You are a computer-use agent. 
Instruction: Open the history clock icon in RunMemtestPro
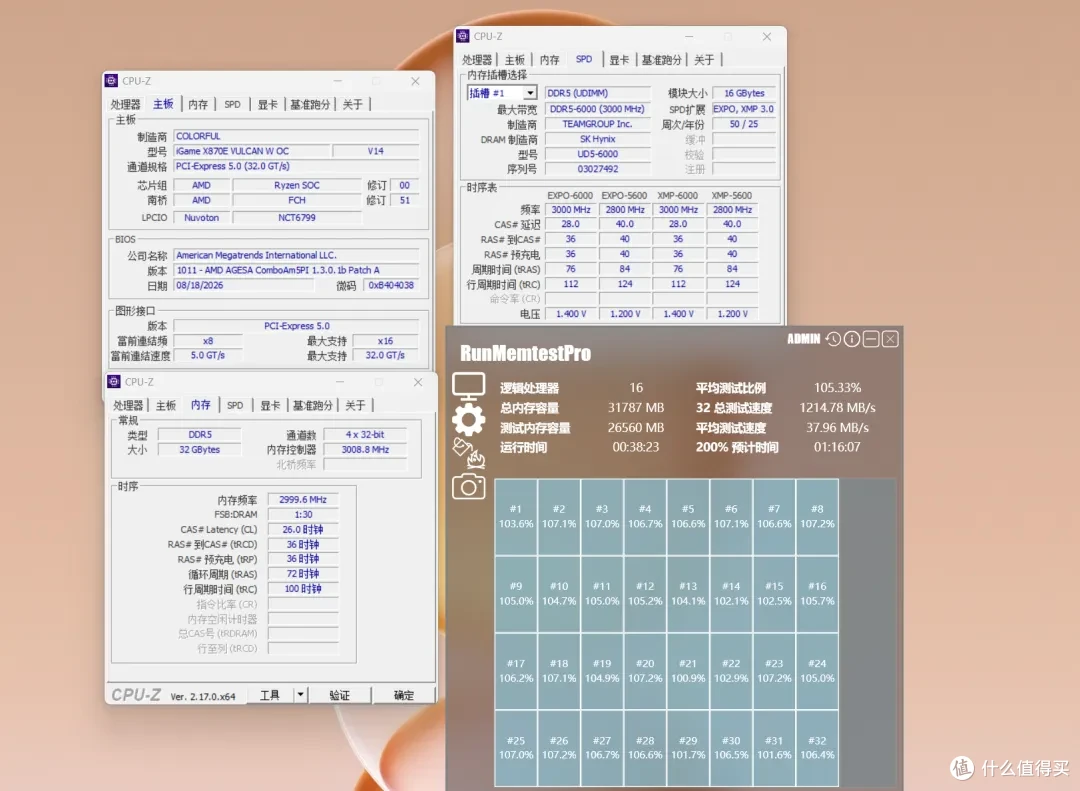833,339
